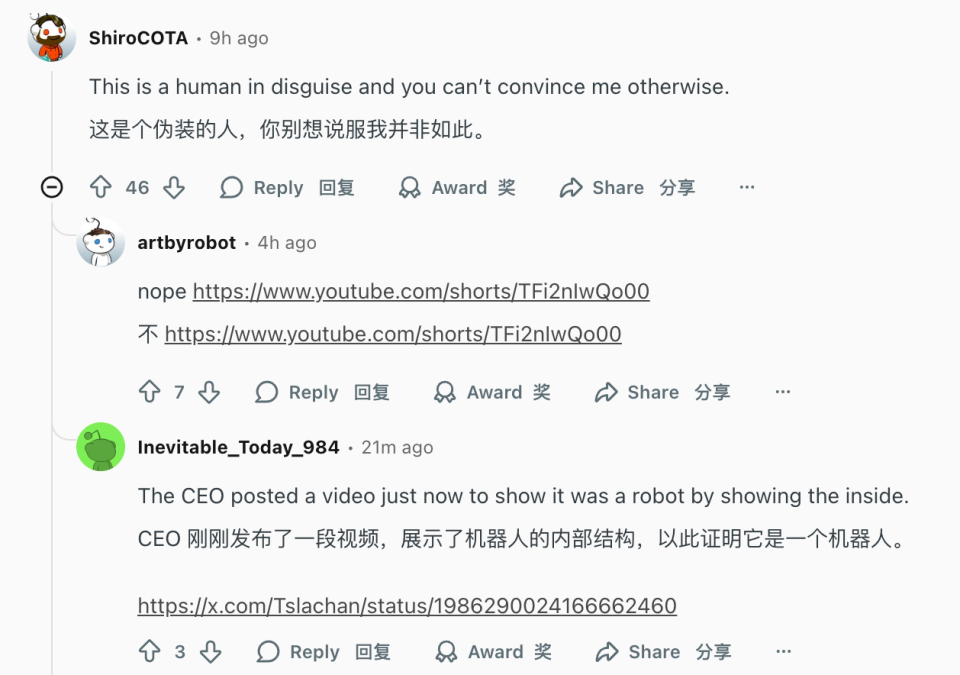
Task: Click the Reply speech bubble on Inevitable_Today_984's comment
Action: (x=268, y=651)
